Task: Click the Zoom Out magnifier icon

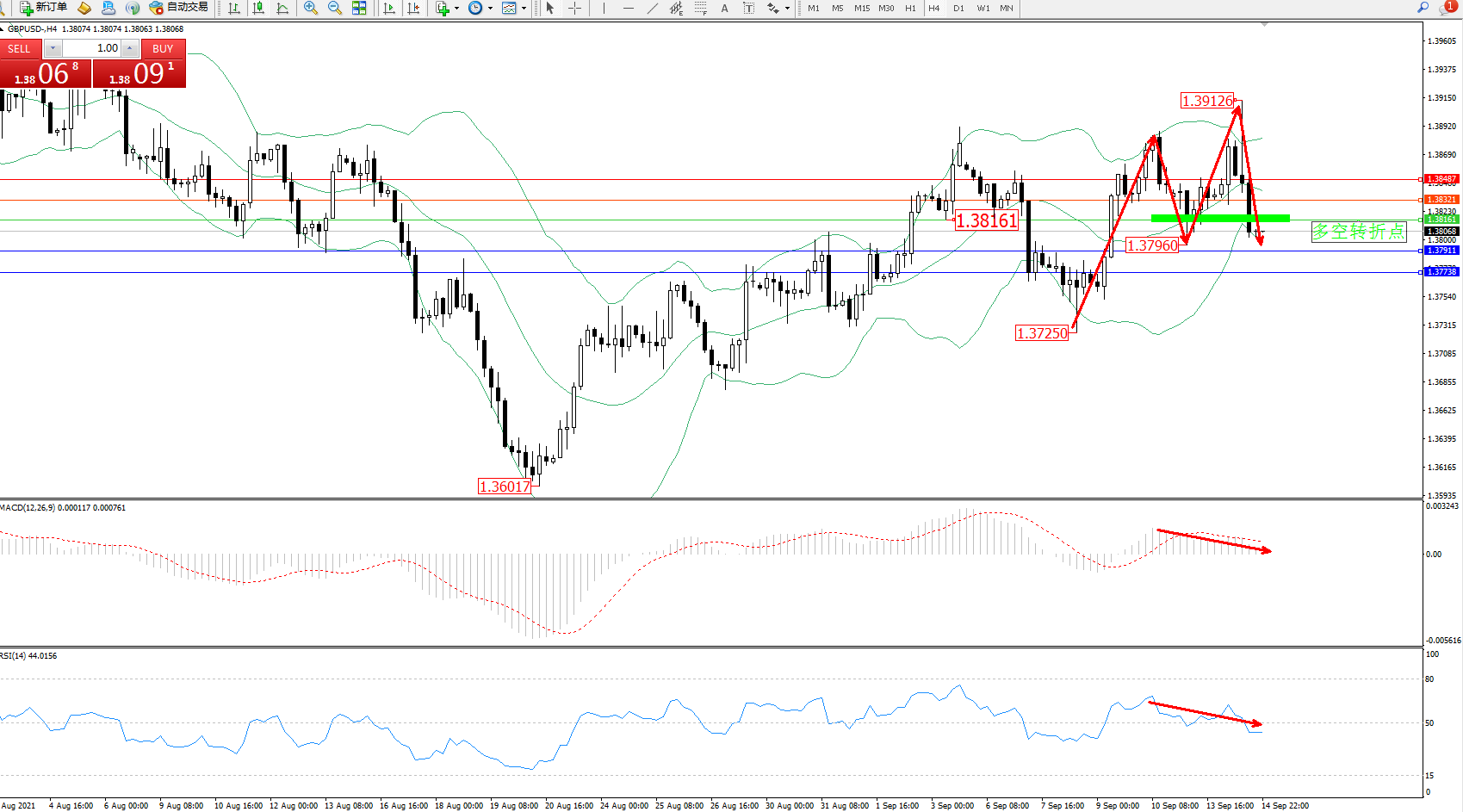Action: pos(335,8)
